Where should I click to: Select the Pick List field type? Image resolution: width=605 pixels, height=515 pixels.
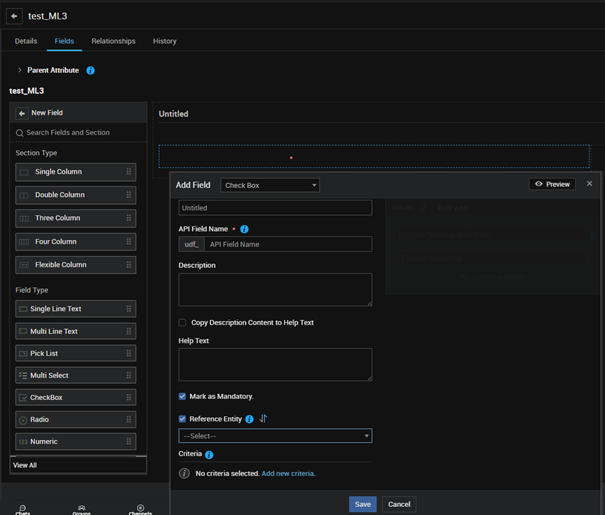[76, 353]
